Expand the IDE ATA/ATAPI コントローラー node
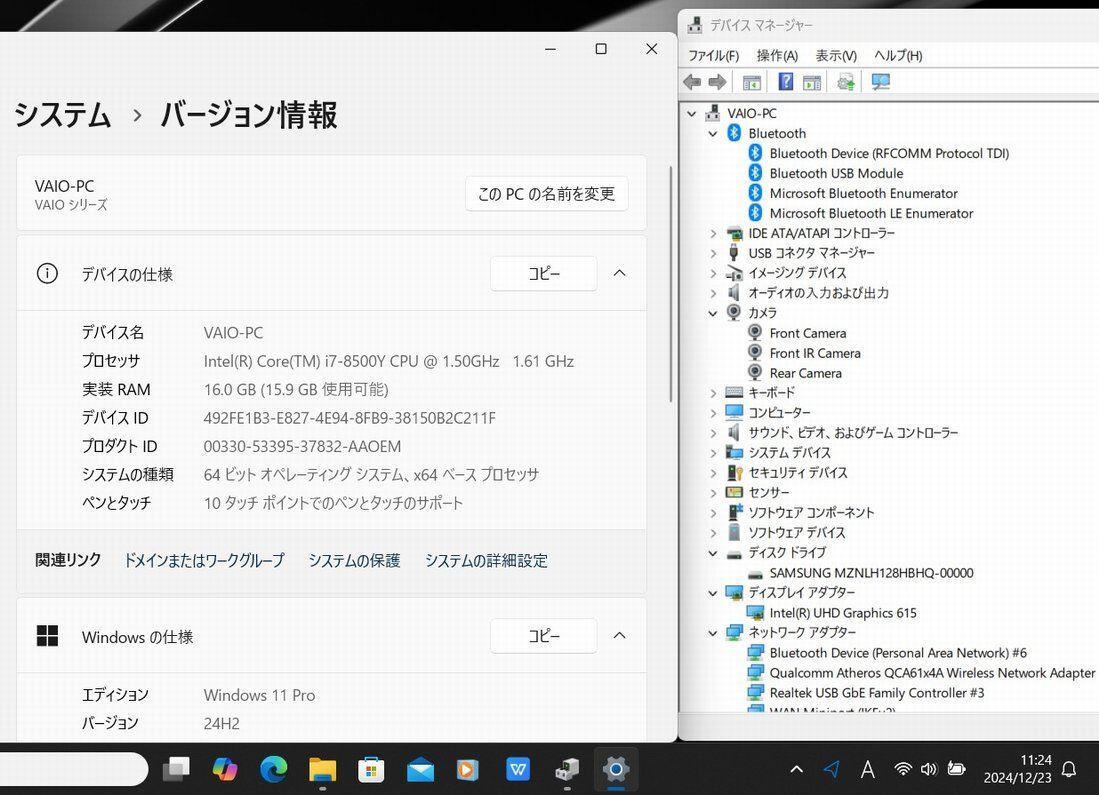1099x795 pixels. [x=713, y=233]
